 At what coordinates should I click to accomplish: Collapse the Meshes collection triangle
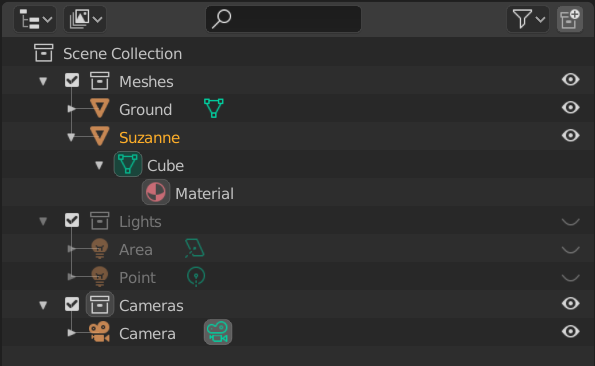tap(43, 81)
